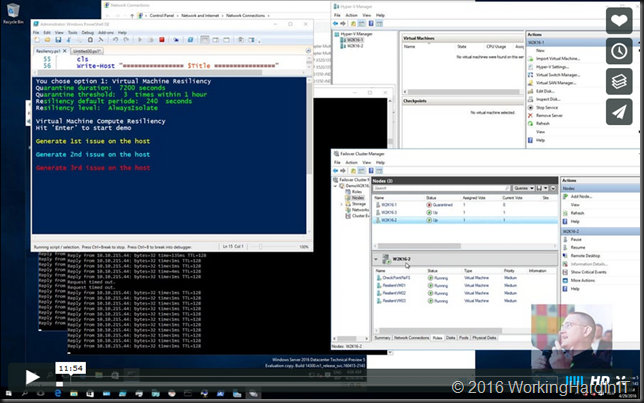Click the Redo arrow in PowerShell ISE toolbar
This screenshot has width=644, height=403.
tap(126, 40)
